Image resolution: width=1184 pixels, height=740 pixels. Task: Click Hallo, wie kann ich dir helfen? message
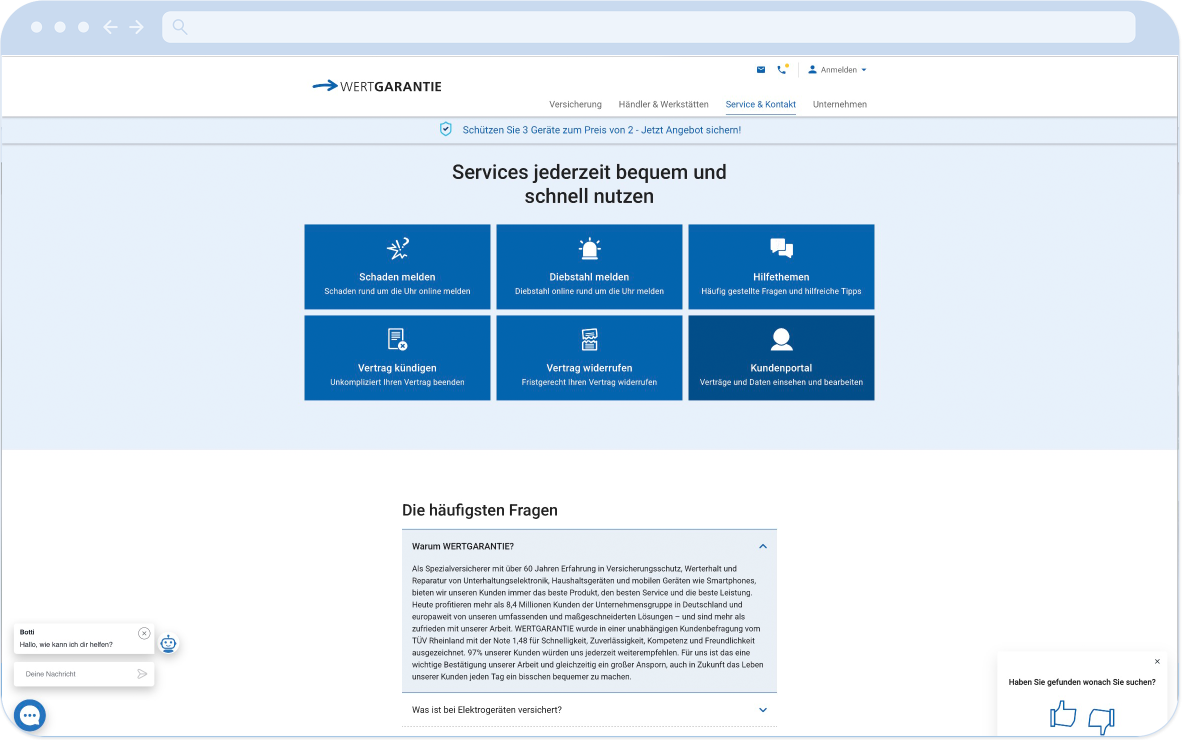pos(66,644)
